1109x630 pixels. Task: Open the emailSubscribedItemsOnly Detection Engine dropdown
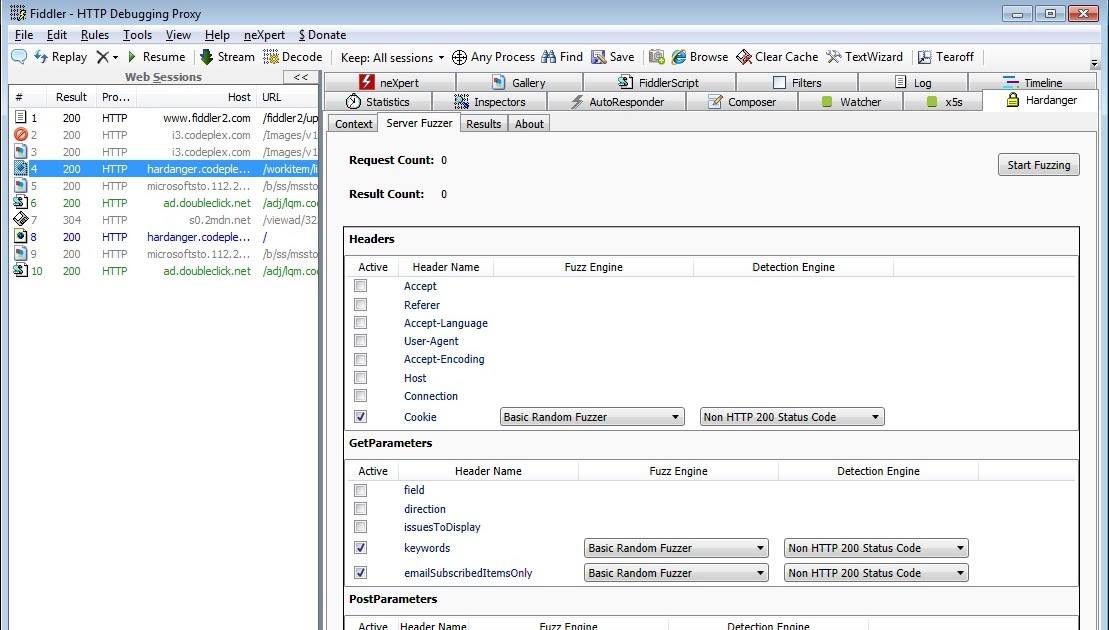(876, 573)
